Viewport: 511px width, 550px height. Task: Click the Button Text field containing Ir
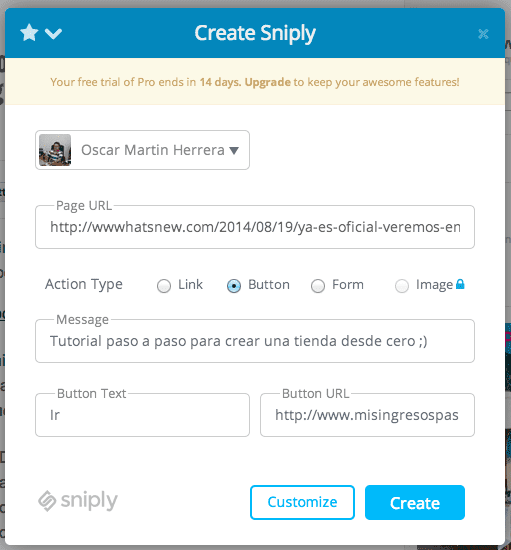pos(142,415)
